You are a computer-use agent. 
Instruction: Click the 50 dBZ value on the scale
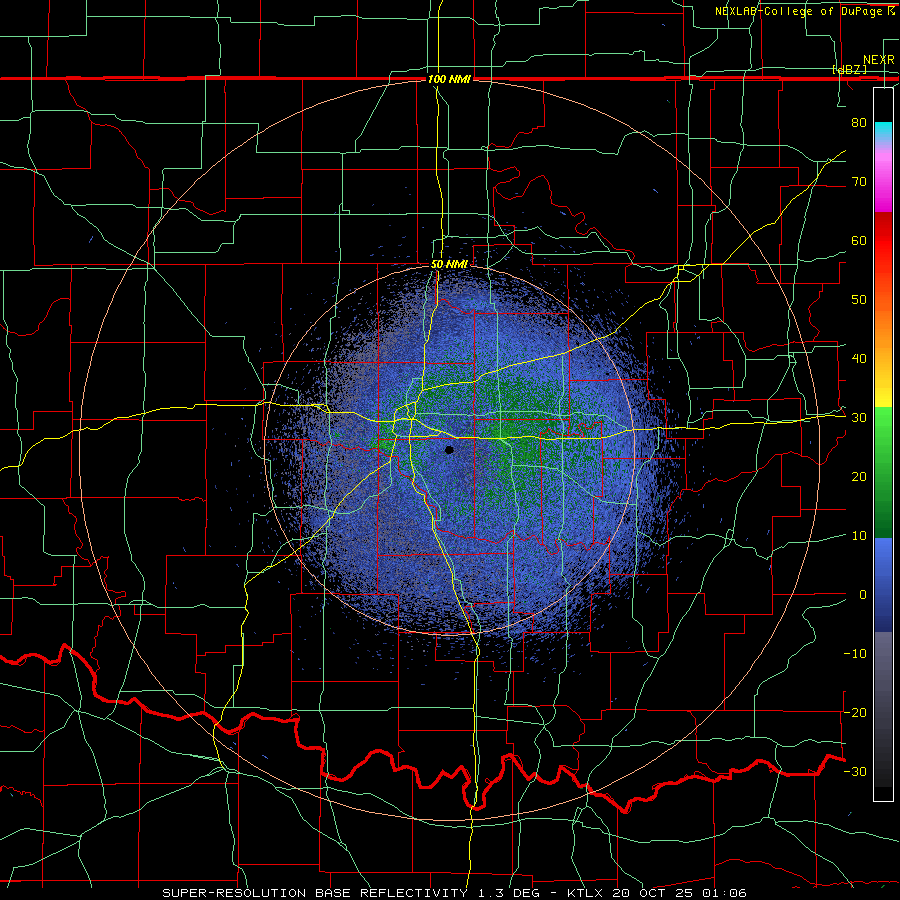point(859,300)
